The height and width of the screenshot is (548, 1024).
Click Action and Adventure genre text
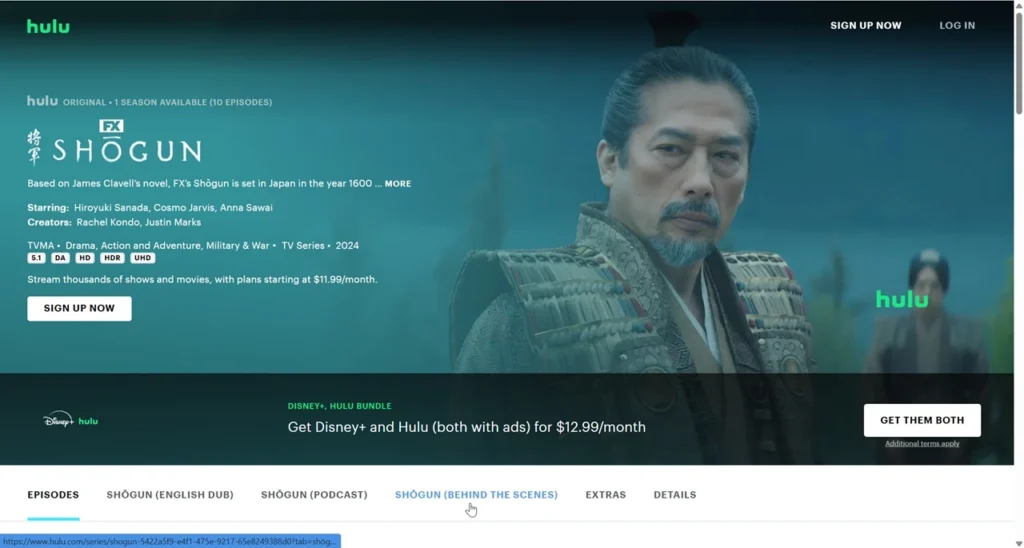(150, 246)
